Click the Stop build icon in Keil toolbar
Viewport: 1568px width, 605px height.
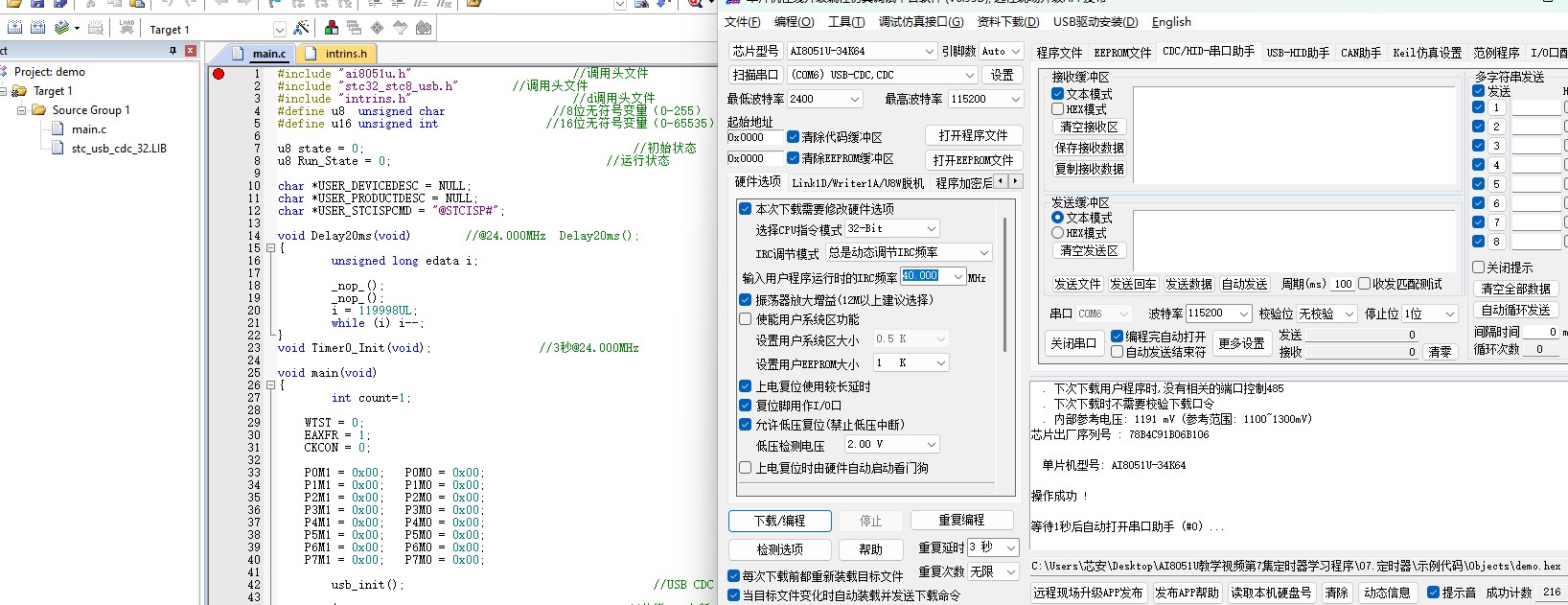[96, 28]
